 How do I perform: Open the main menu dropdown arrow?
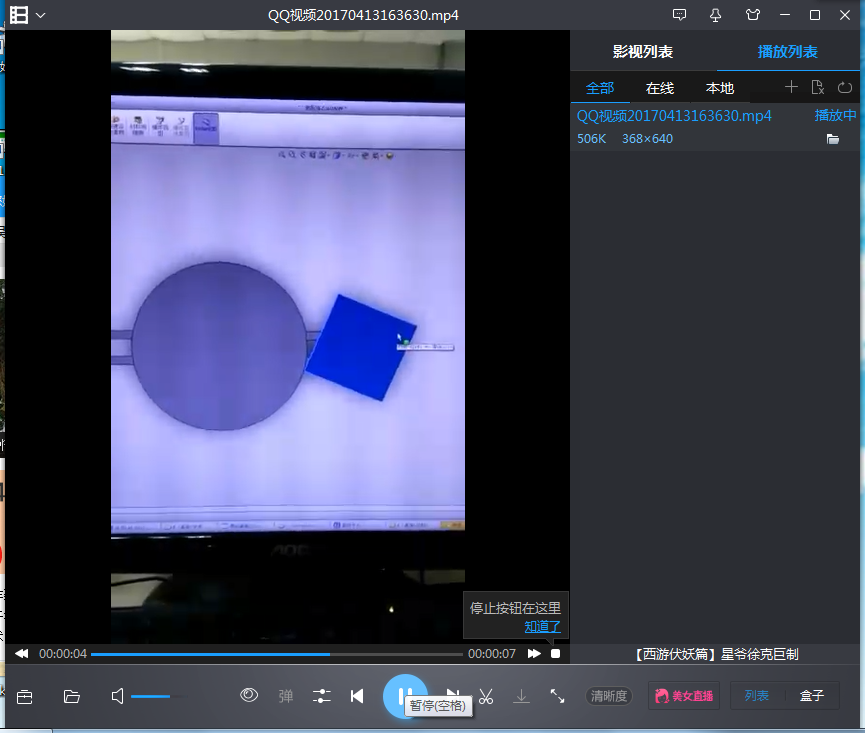pos(41,15)
